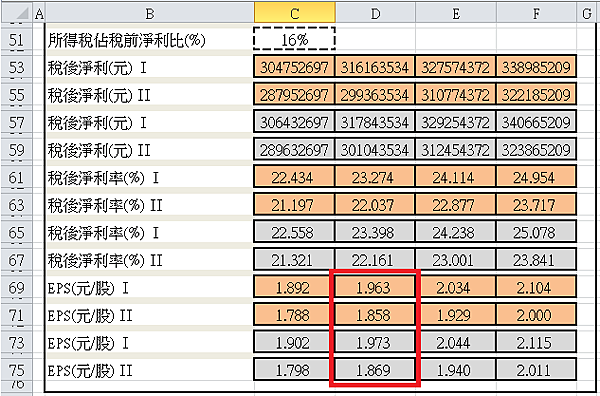Click EPS cell value 1.798
The image size is (600, 396).
point(294,370)
